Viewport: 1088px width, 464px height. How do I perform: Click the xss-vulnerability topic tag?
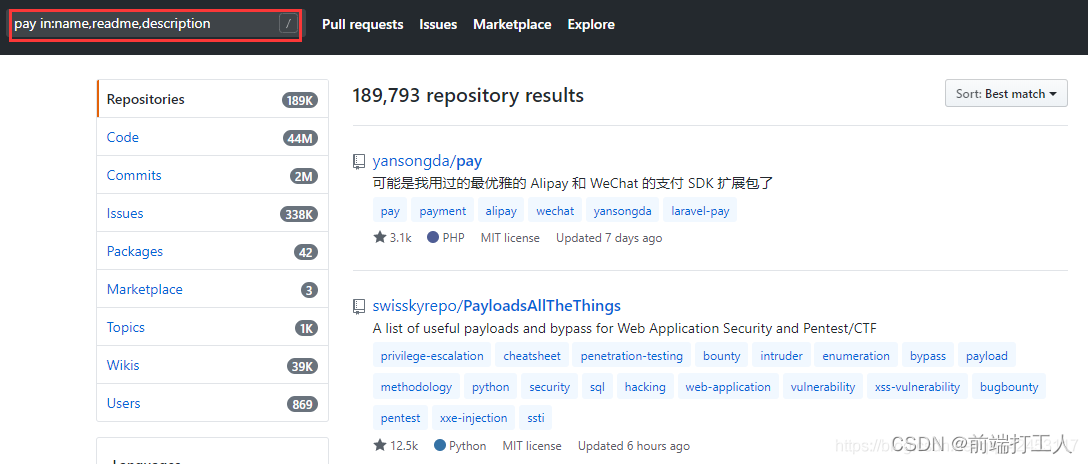(917, 387)
